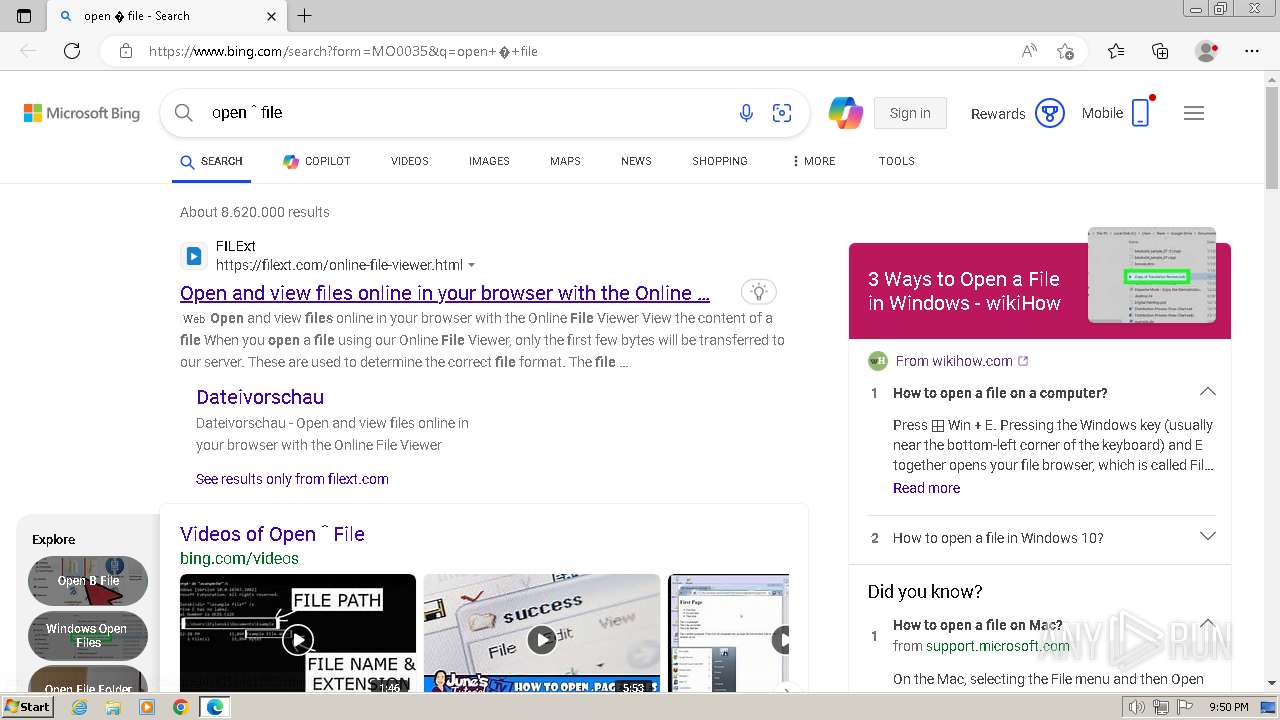Go to Microsoft Bing home logo

click(82, 113)
